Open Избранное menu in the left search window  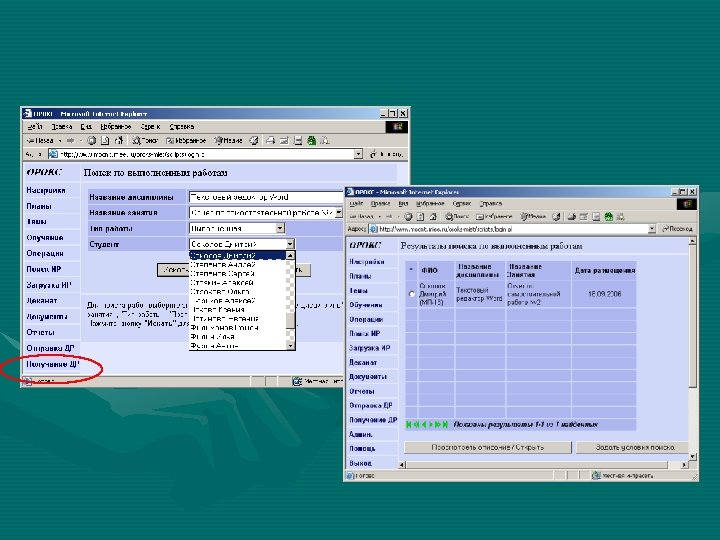pos(116,126)
